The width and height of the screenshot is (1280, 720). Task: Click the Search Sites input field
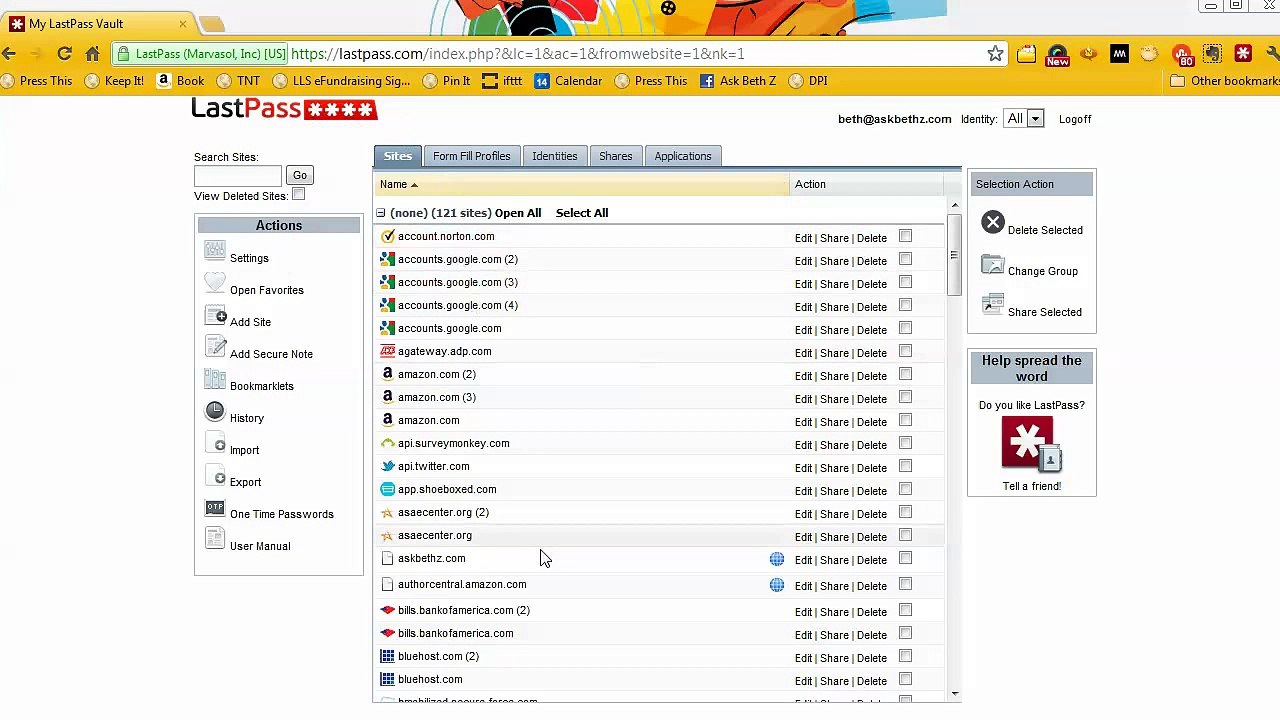pos(238,176)
